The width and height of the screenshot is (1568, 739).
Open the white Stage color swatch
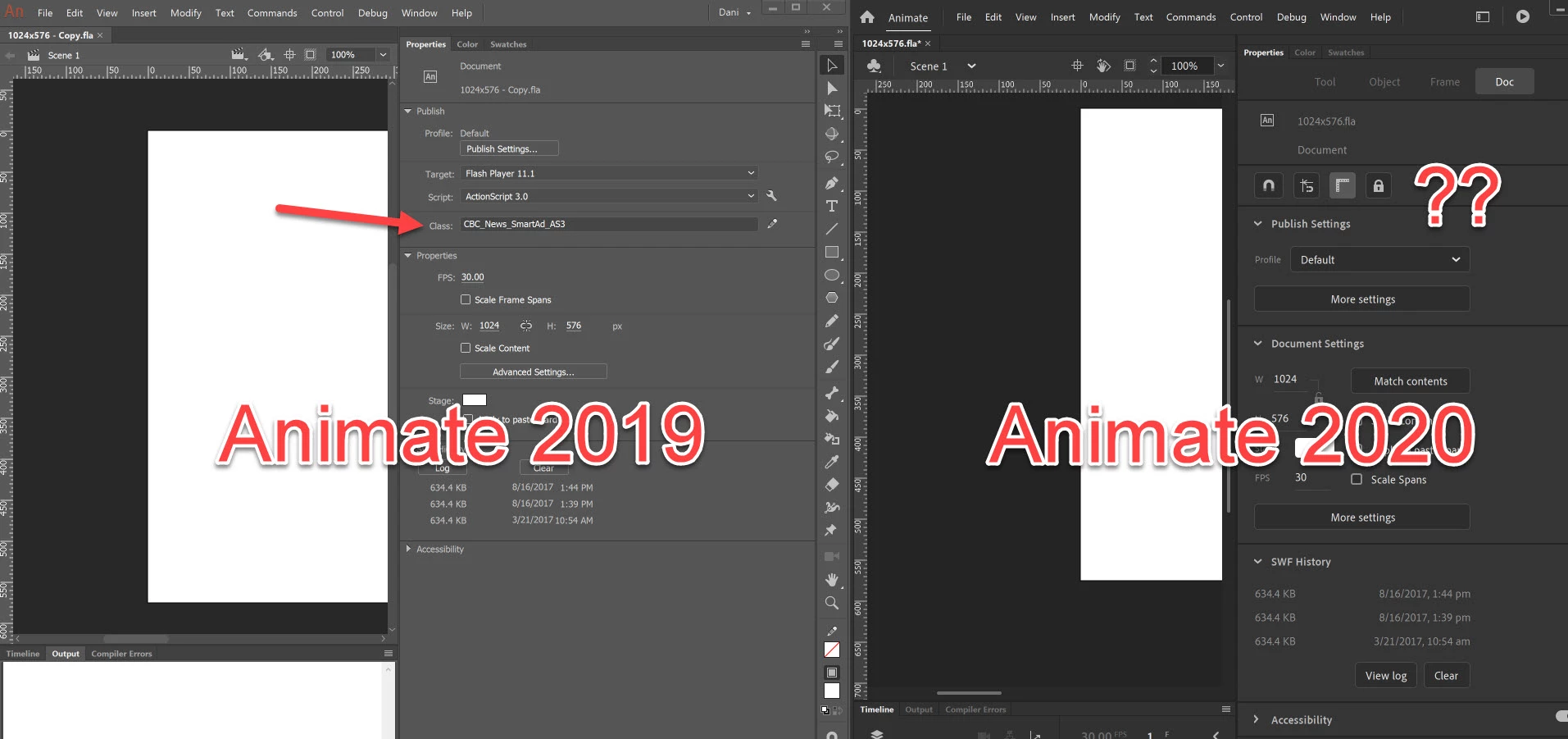tap(475, 400)
